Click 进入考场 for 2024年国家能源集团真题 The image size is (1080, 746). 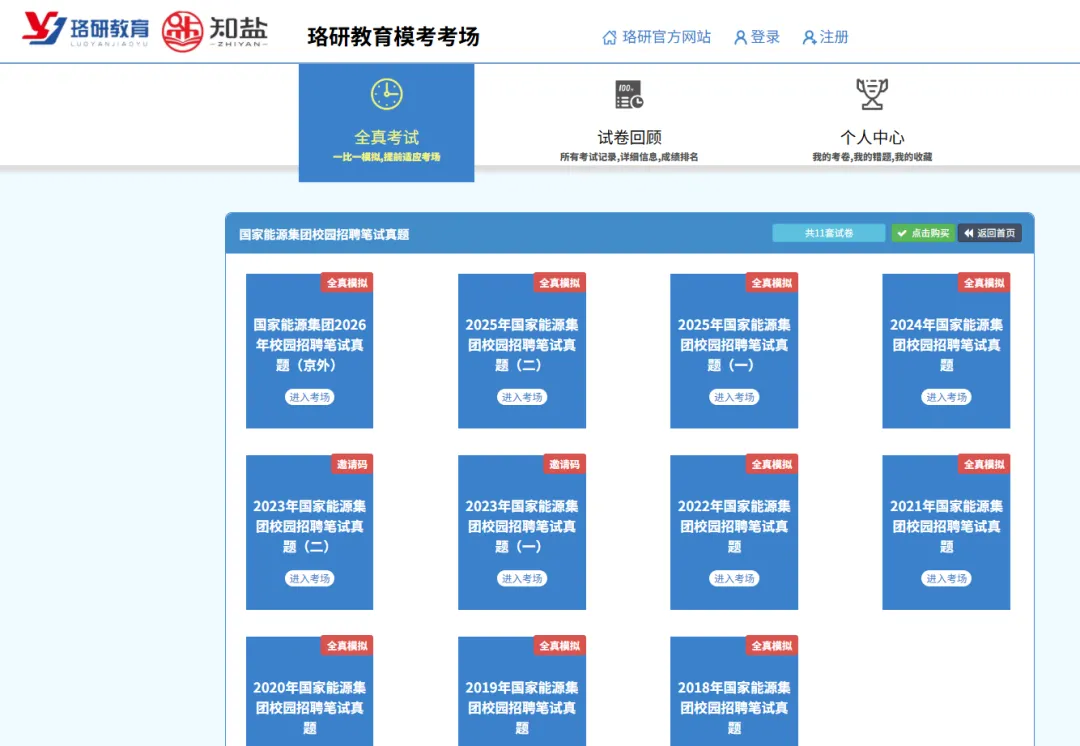pos(946,397)
